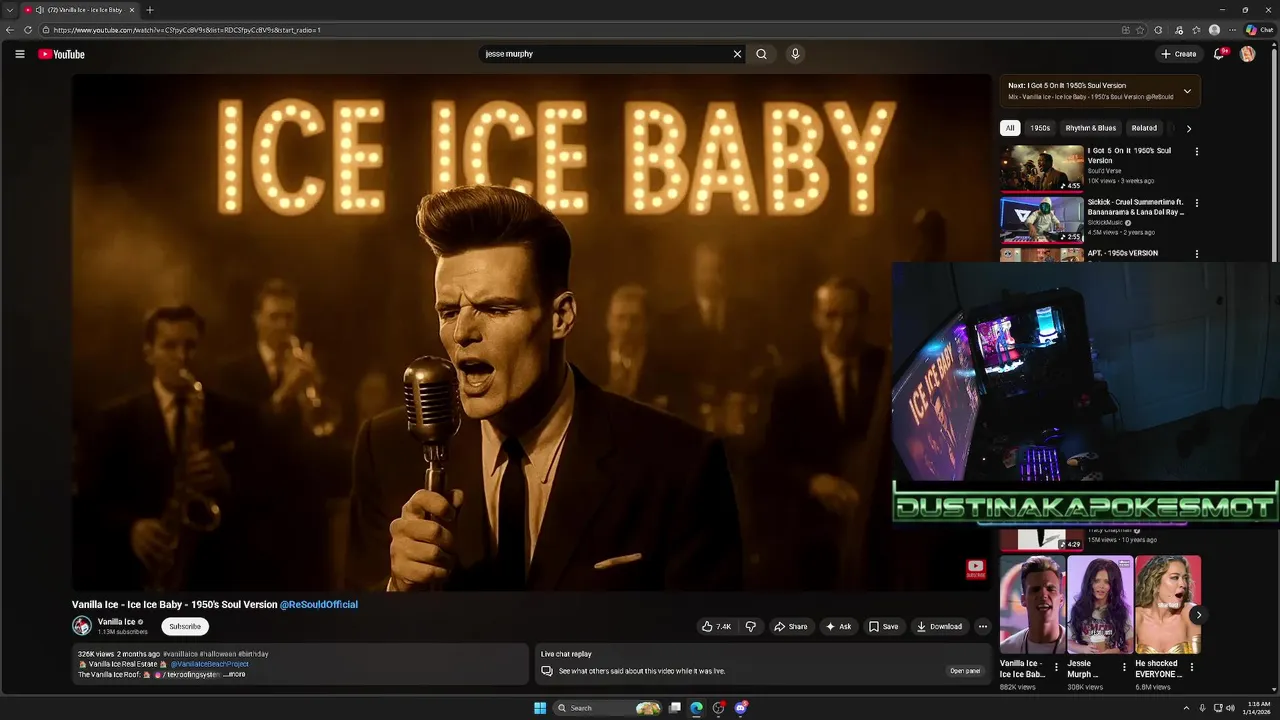The height and width of the screenshot is (720, 1280).
Task: Go back in browser
Action: (x=10, y=30)
